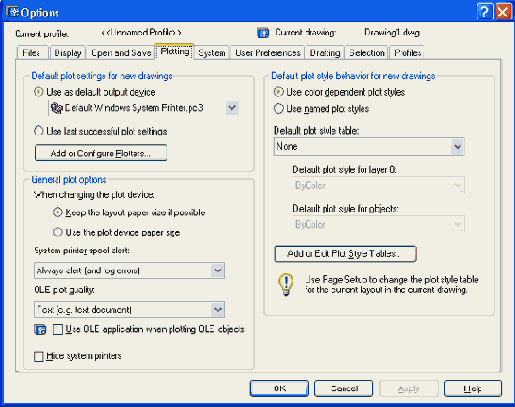Screen dimensions: 515x407
Task: Open the OLE plot quality dropdown
Action: 218,310
